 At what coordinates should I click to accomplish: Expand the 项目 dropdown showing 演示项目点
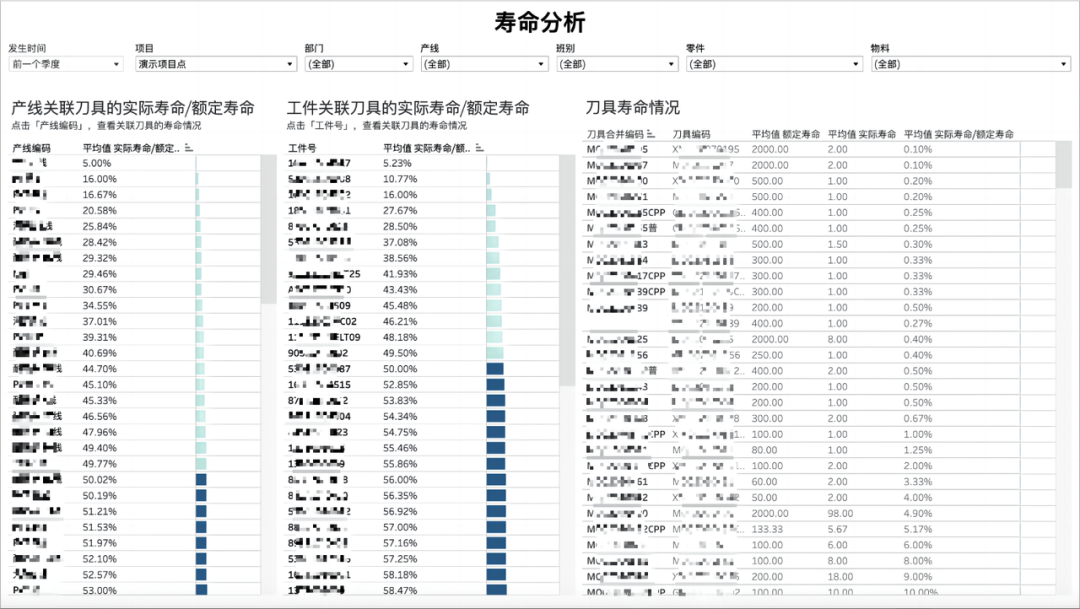216,64
